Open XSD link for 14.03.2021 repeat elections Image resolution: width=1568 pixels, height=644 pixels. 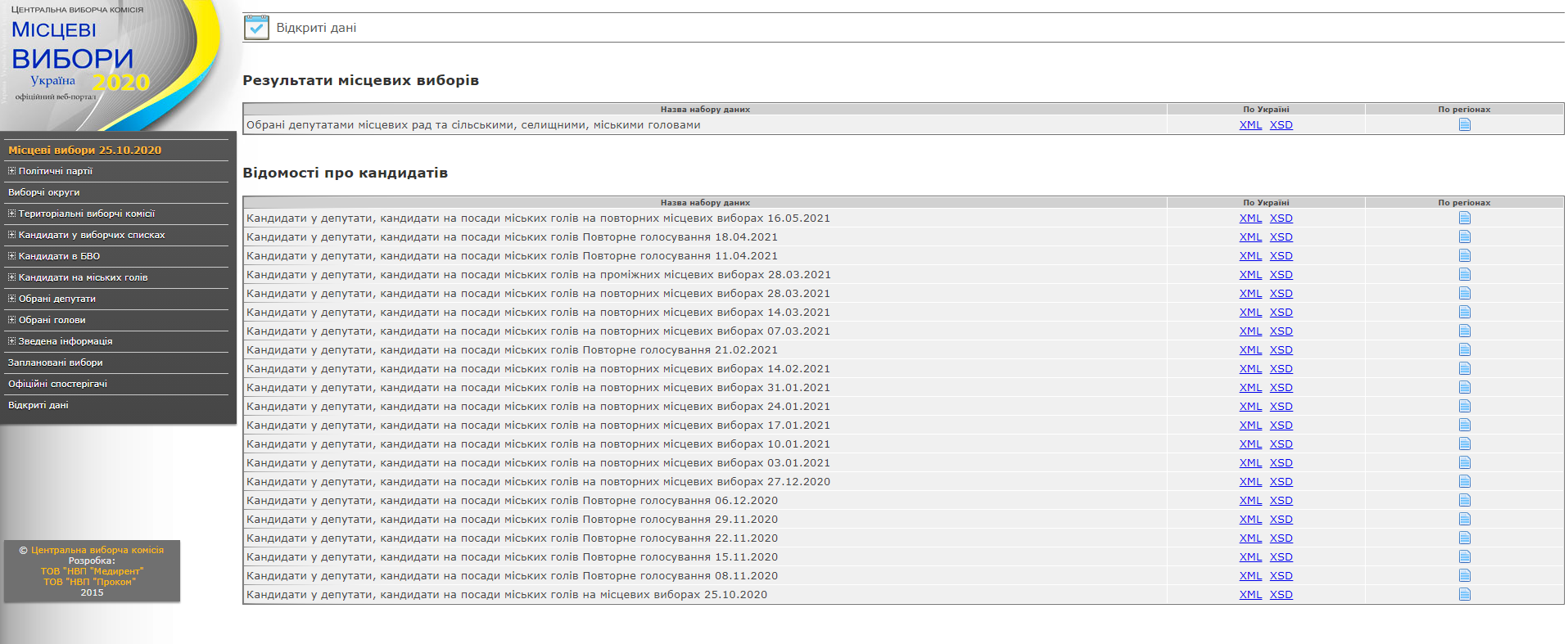tap(1281, 313)
